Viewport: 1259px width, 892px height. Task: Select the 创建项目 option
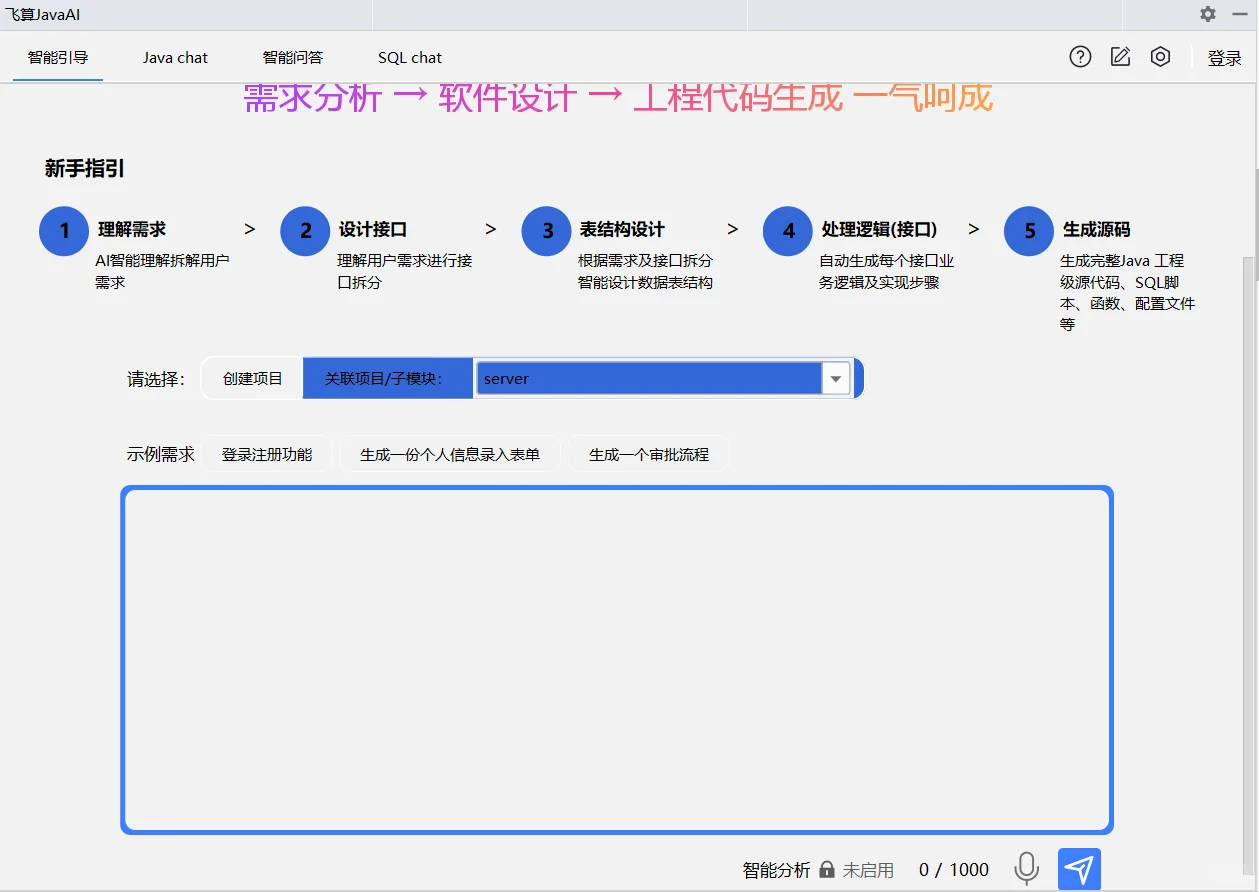pos(253,378)
